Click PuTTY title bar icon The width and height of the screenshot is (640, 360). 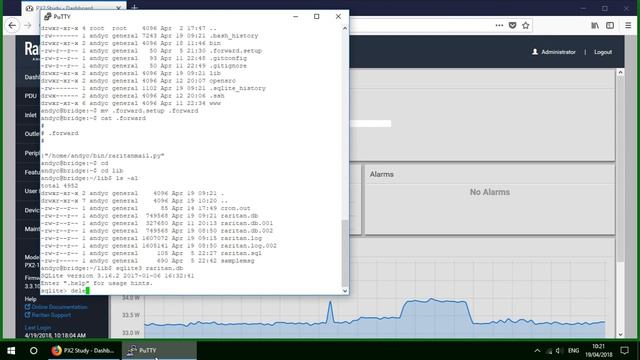pyautogui.click(x=48, y=16)
